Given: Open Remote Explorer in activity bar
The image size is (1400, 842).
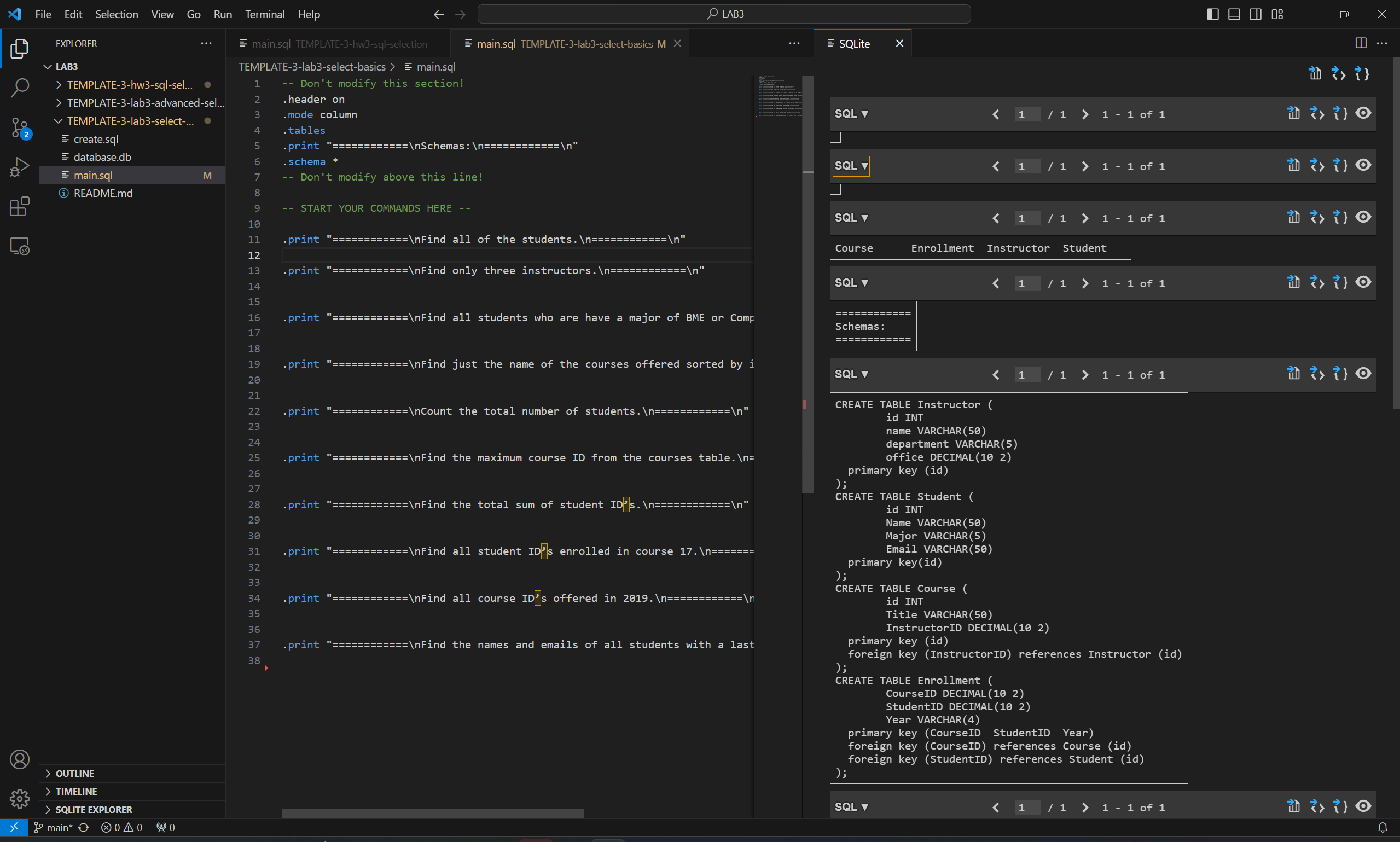Looking at the screenshot, I should point(19,246).
